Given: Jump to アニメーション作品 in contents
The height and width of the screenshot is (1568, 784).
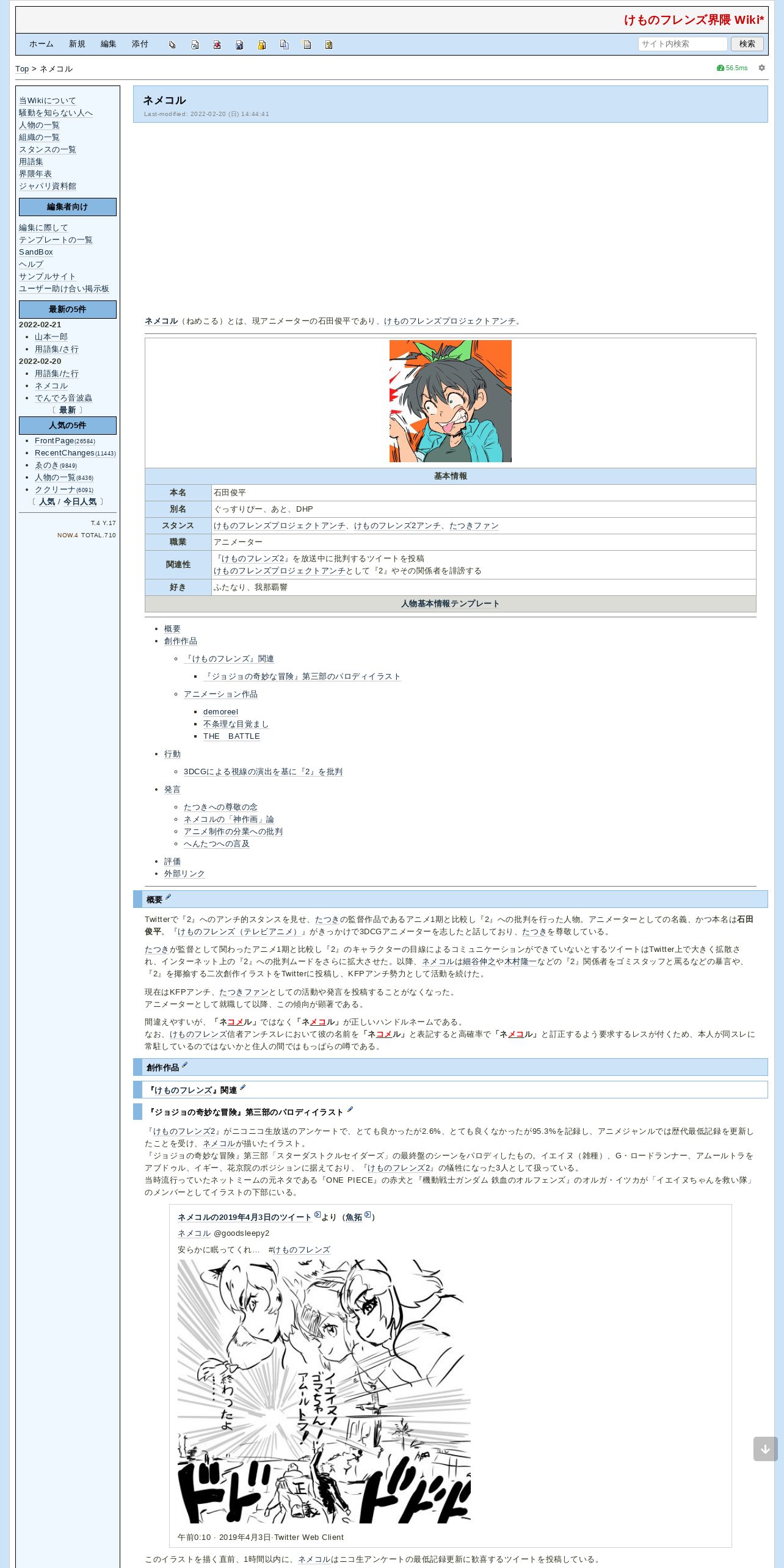Looking at the screenshot, I should pyautogui.click(x=220, y=694).
